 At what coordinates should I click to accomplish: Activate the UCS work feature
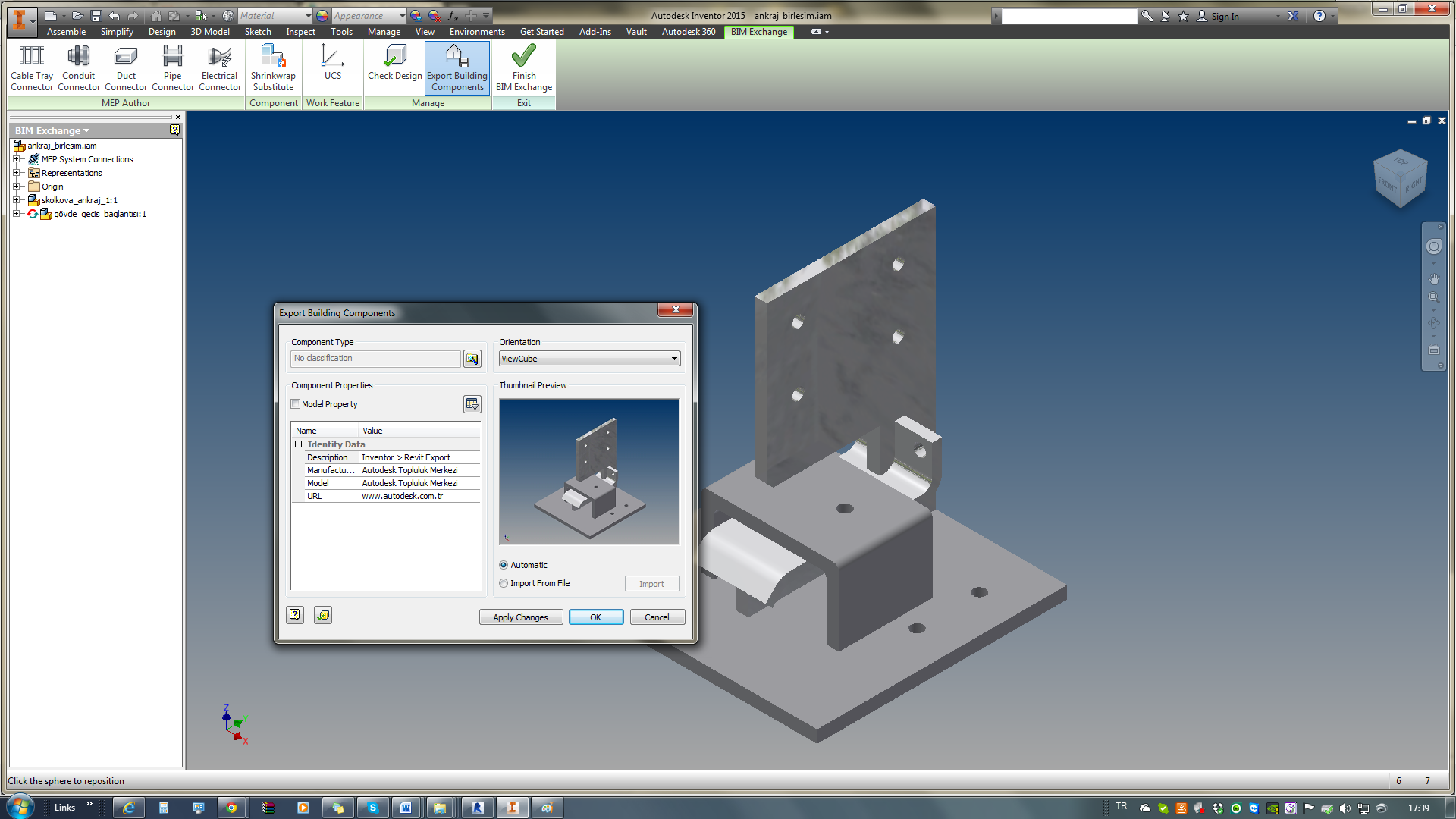coord(333,62)
